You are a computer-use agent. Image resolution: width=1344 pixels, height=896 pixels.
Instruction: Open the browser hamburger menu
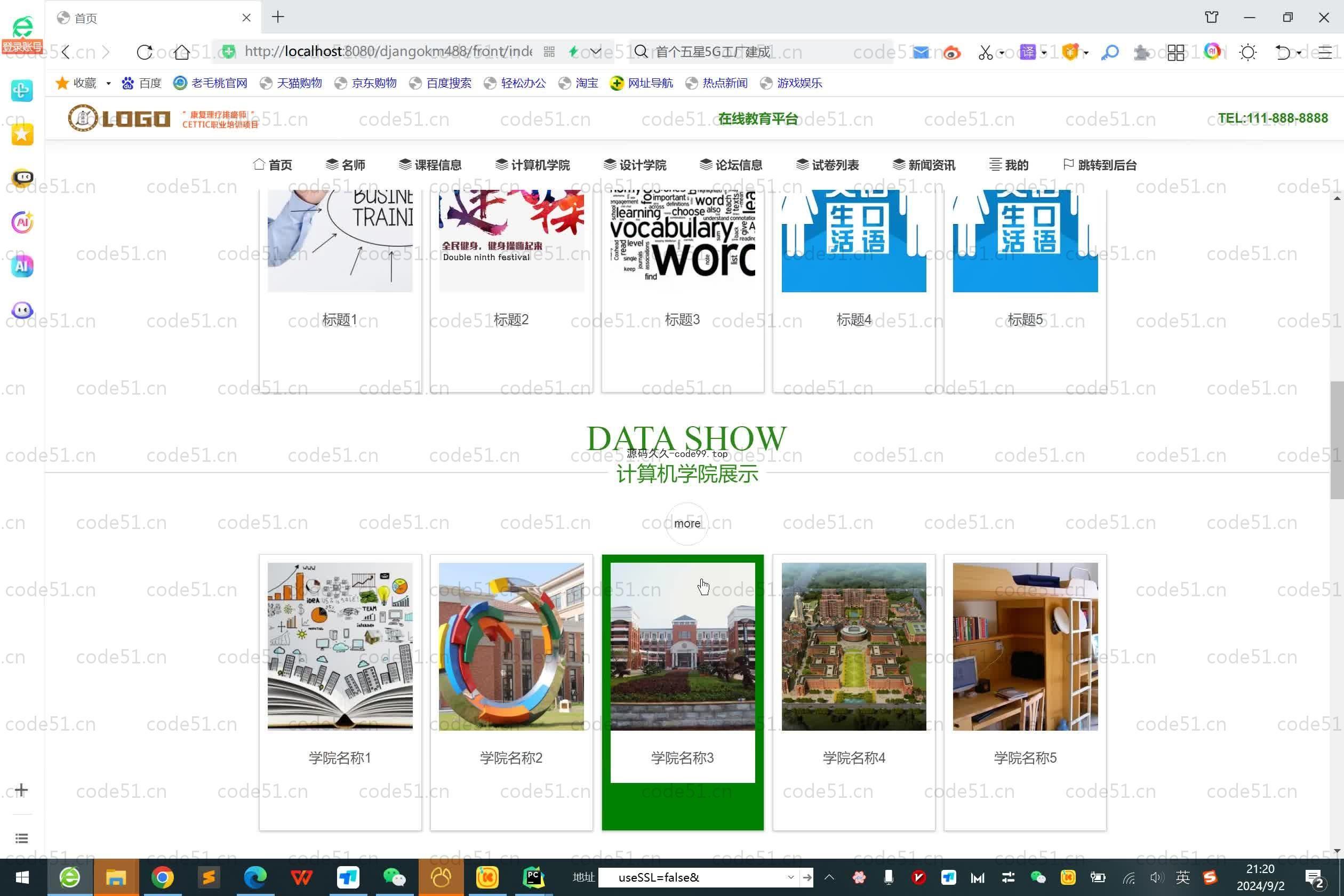tap(1325, 53)
